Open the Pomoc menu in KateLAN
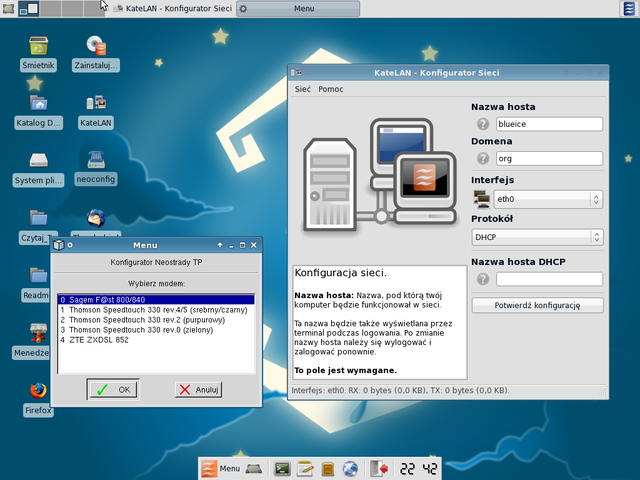640x480 pixels. click(x=331, y=89)
